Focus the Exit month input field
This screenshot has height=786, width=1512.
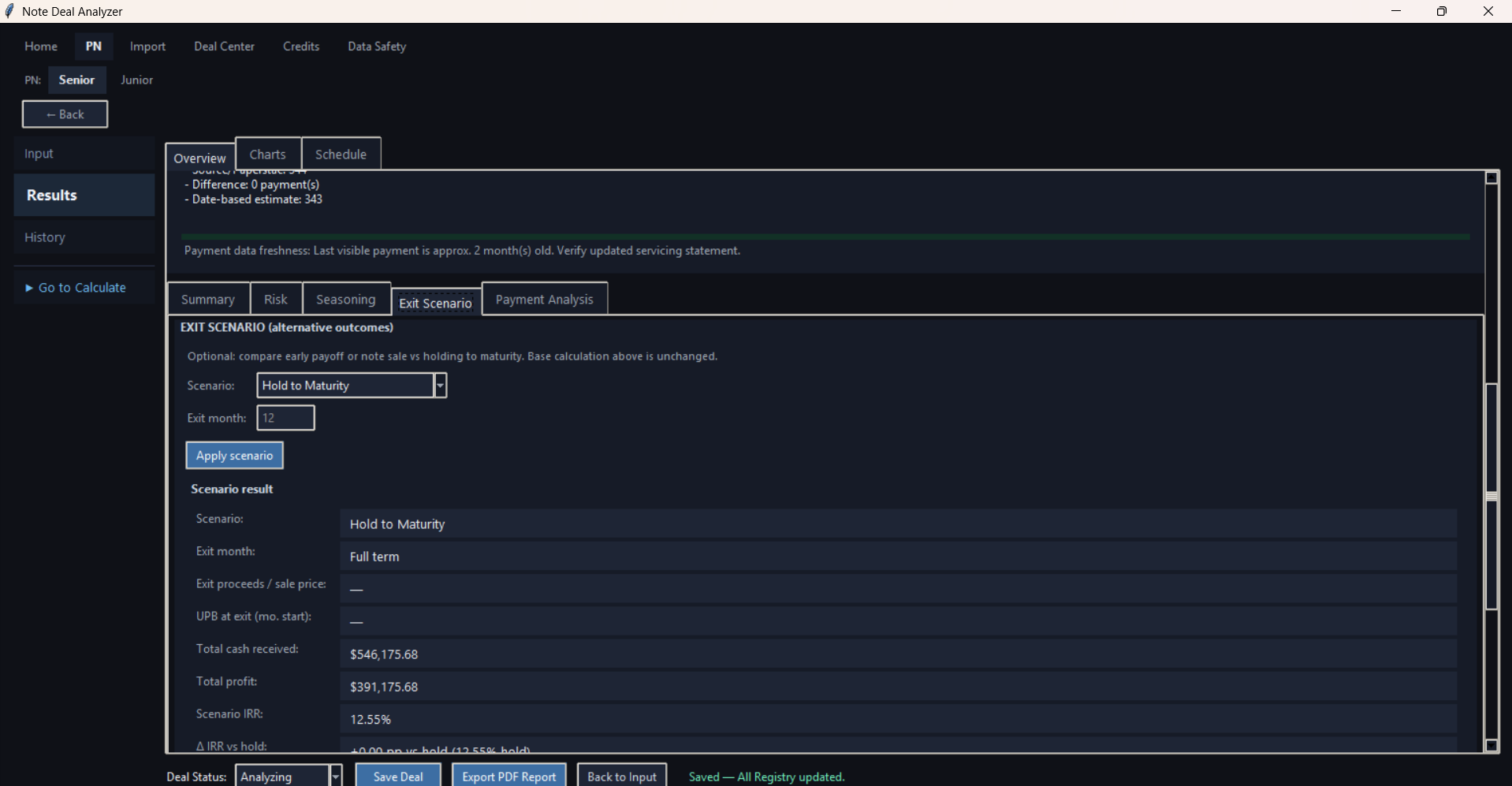(x=285, y=418)
